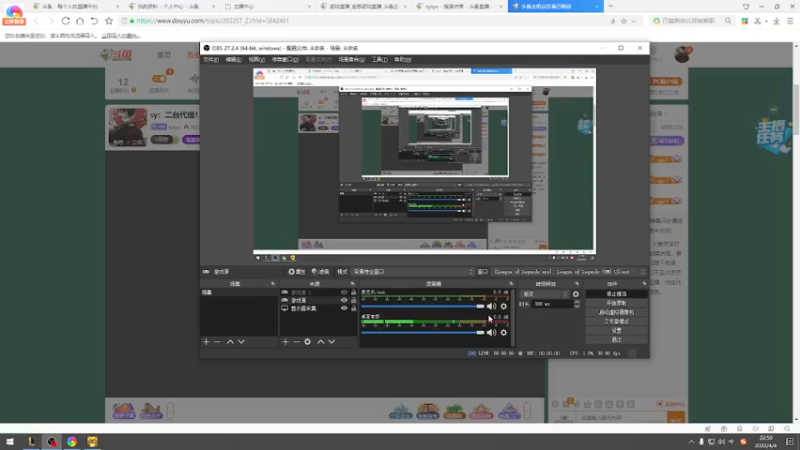Open the OBS View (视图) menu

pos(256,60)
